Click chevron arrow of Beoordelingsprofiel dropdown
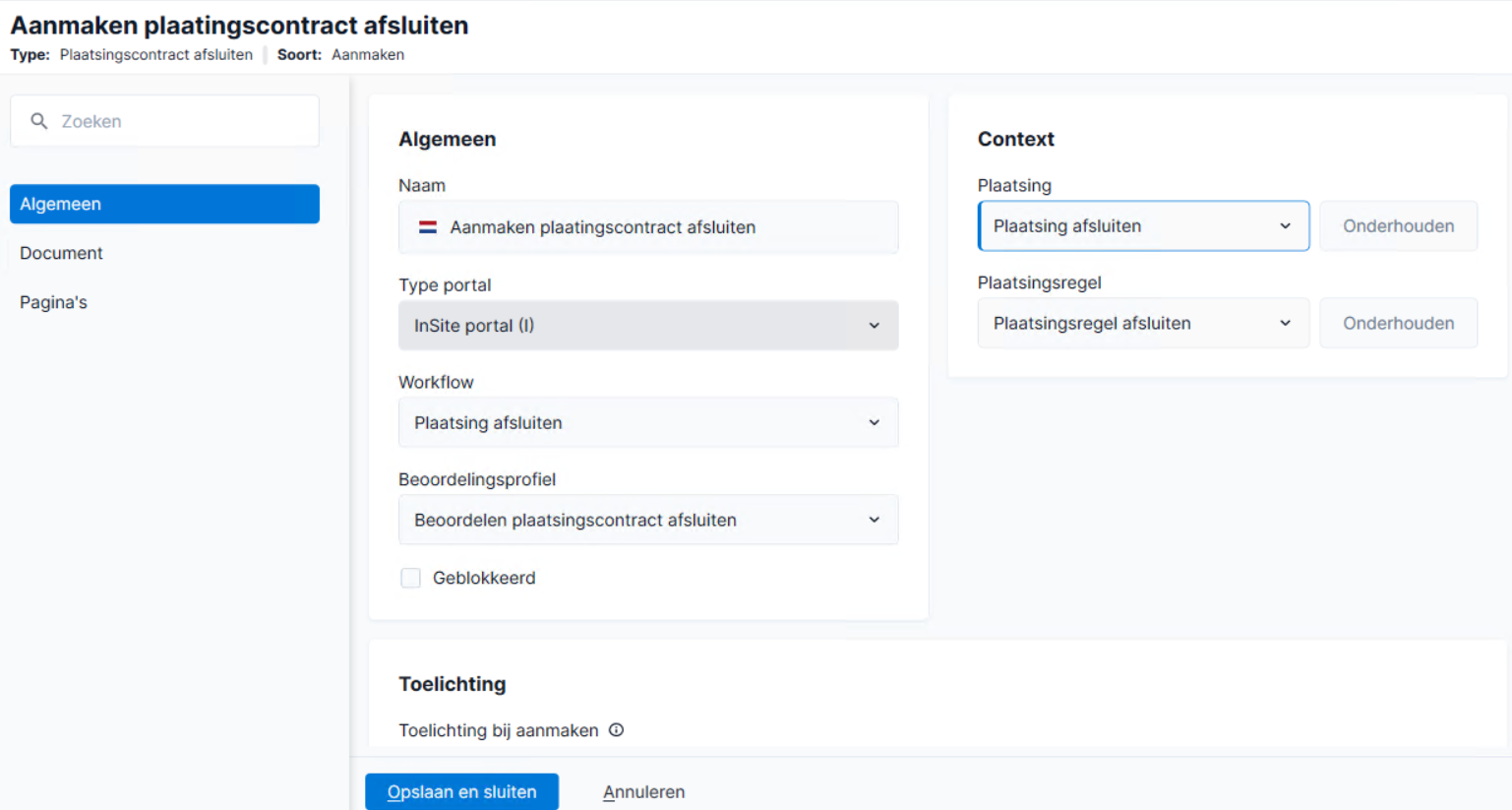1512x810 pixels. (x=874, y=520)
